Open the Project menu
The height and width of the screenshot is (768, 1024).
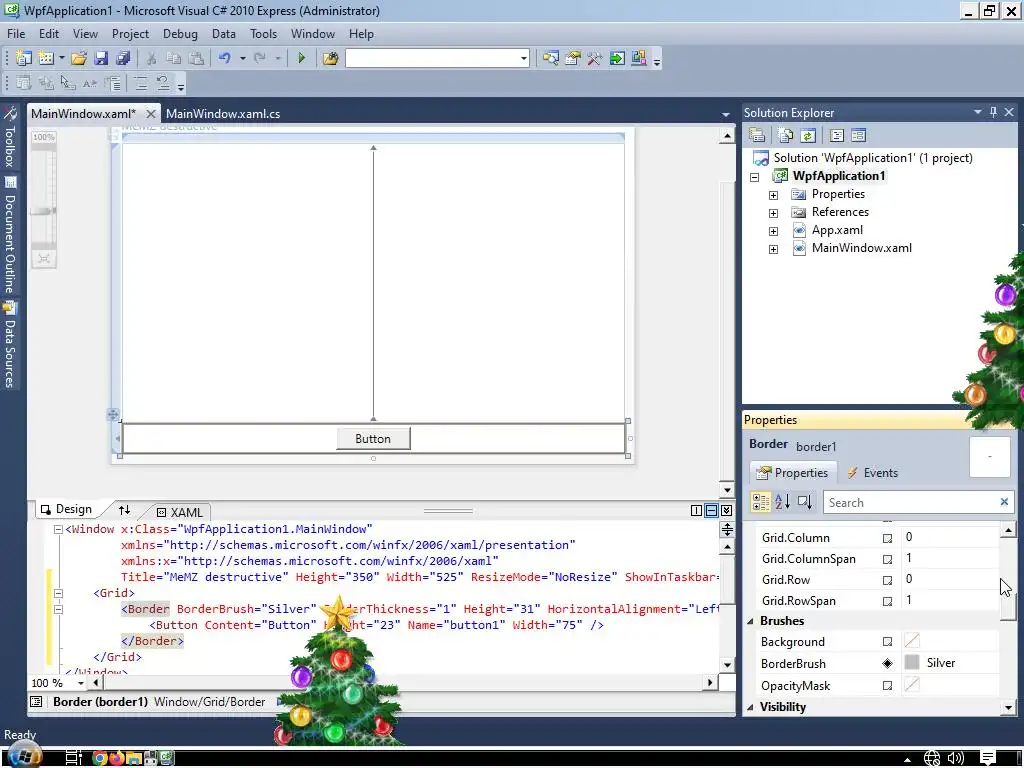[130, 34]
